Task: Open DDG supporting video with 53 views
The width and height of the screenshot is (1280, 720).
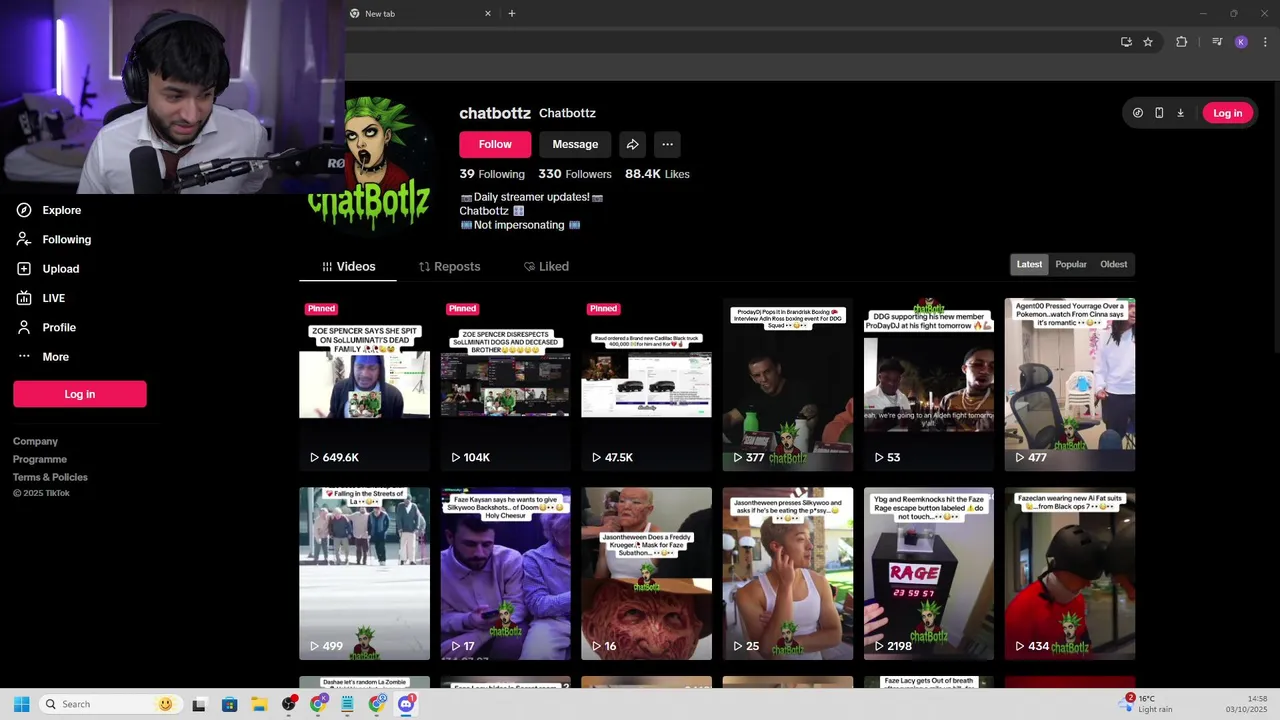Action: click(928, 384)
